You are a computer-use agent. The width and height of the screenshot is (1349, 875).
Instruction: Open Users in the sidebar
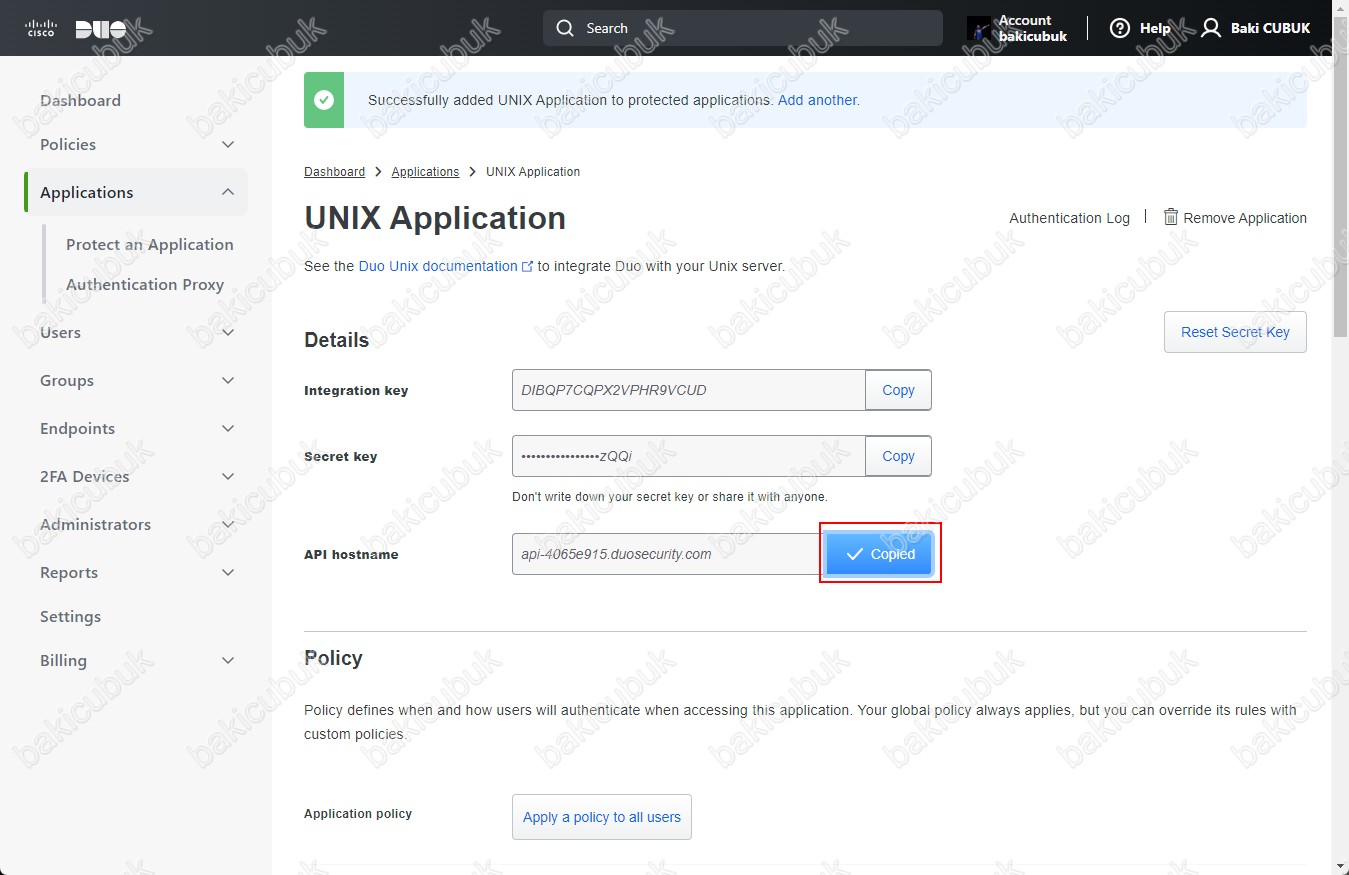(60, 332)
